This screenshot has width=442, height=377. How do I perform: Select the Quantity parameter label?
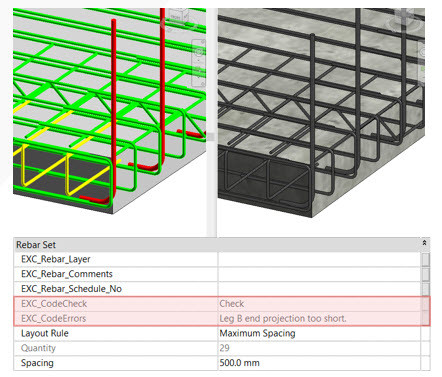pos(38,348)
